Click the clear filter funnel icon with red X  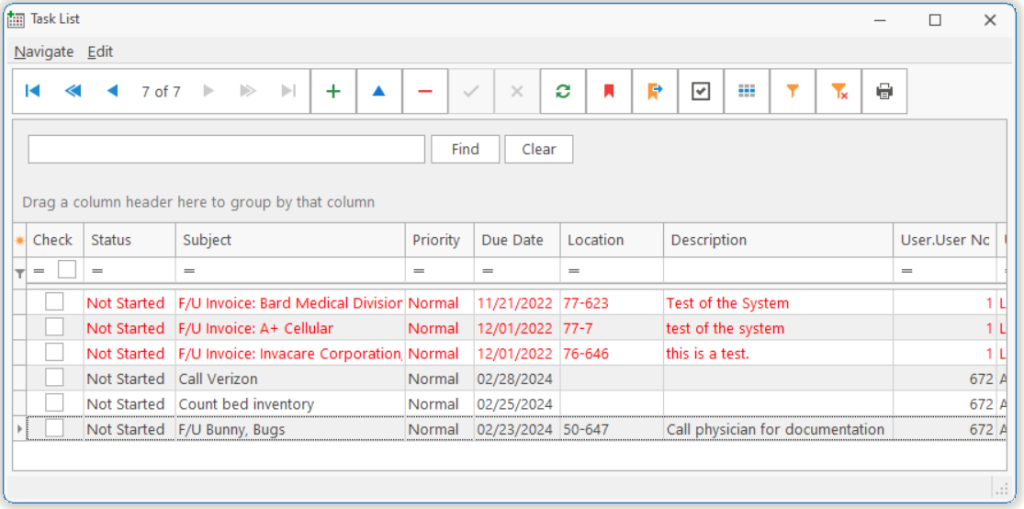coord(839,91)
